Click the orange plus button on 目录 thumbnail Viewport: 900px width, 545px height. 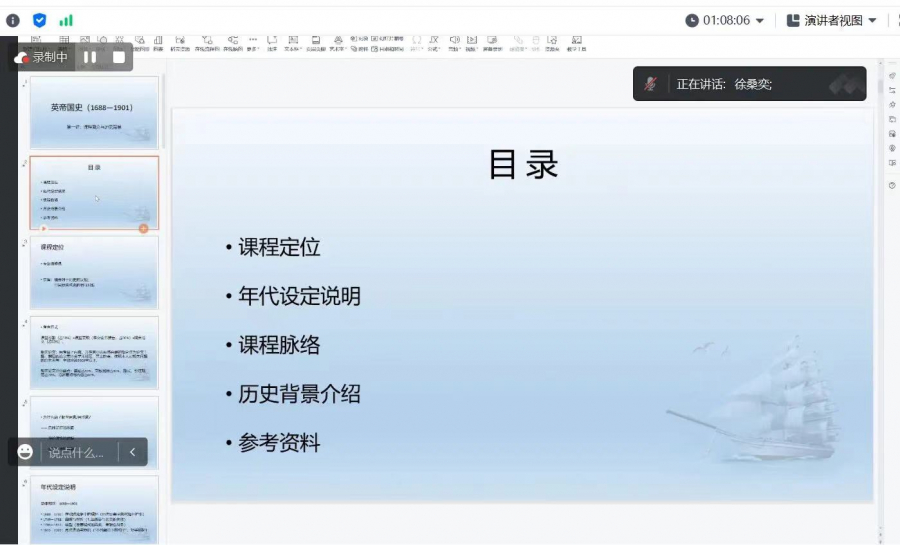tap(144, 229)
